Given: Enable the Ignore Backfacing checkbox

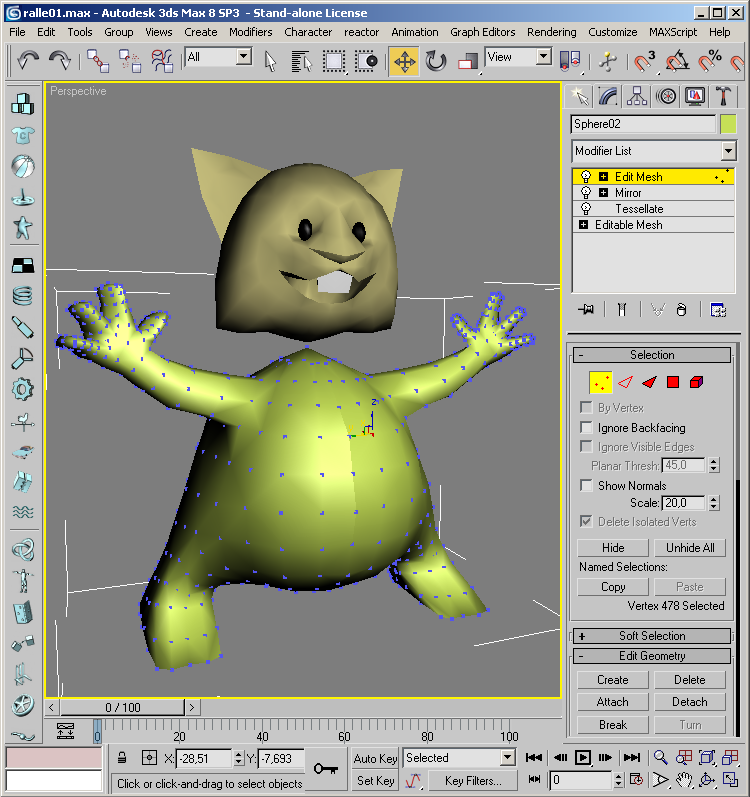Looking at the screenshot, I should pos(587,428).
